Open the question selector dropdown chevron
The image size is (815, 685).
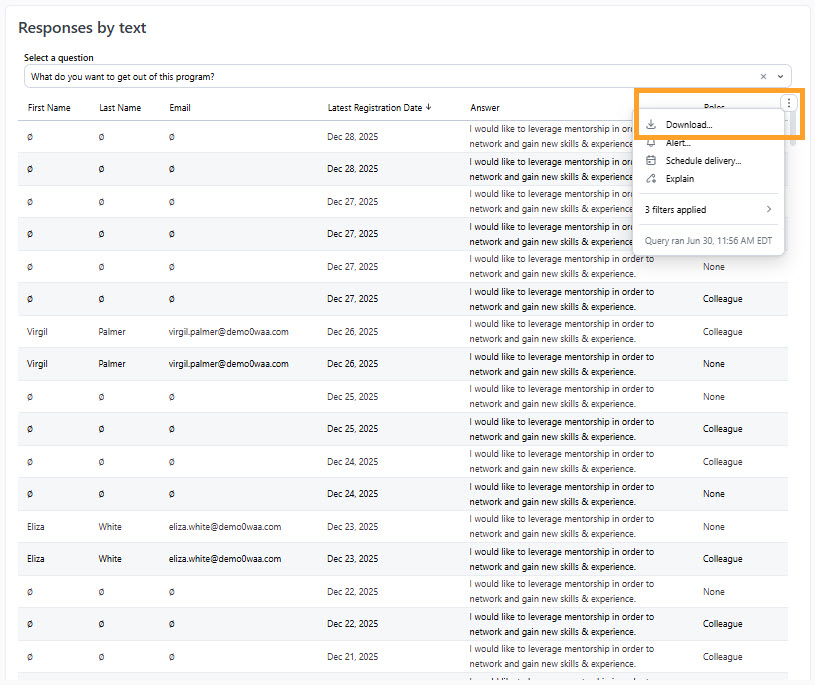[780, 76]
